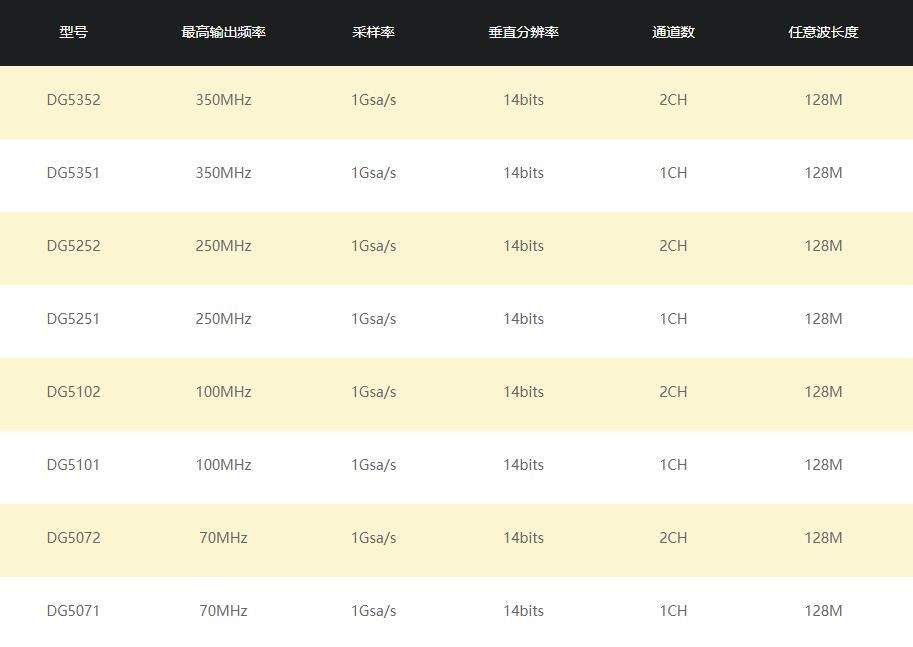The image size is (913, 647).
Task: Click 128M in the DG5072 row
Action: (823, 538)
